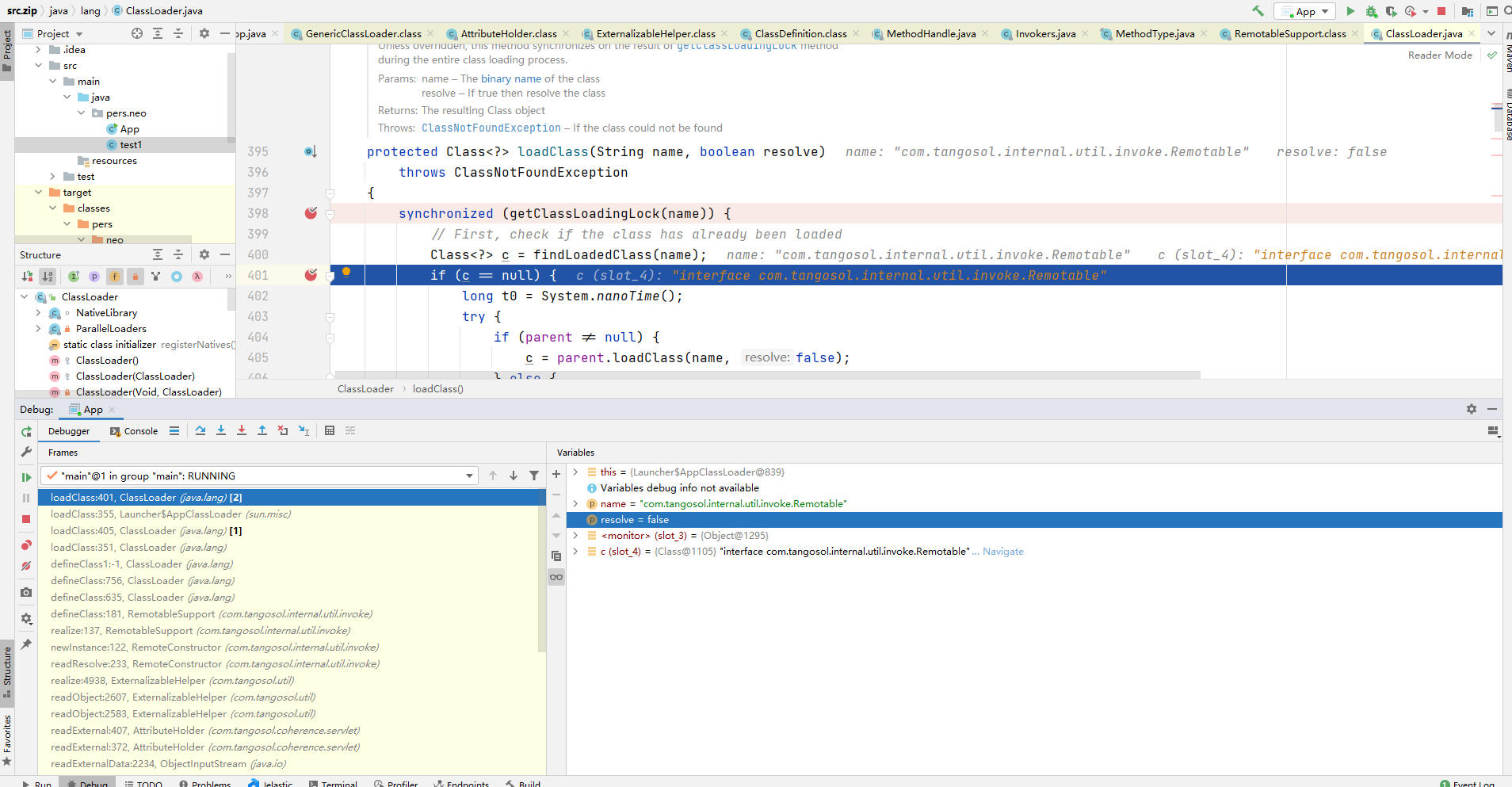This screenshot has height=787, width=1512.
Task: Switch to RemotableSupport.class tab
Action: (x=1289, y=33)
